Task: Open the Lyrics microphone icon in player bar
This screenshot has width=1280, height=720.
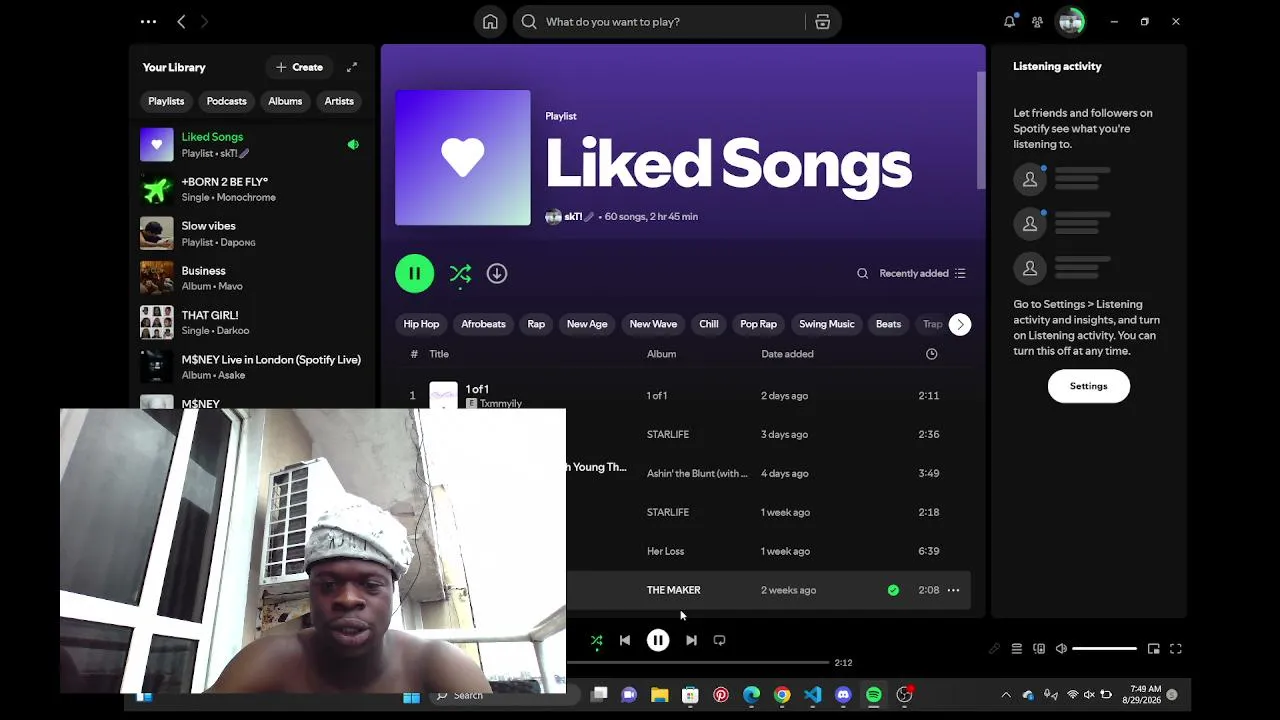Action: (994, 649)
